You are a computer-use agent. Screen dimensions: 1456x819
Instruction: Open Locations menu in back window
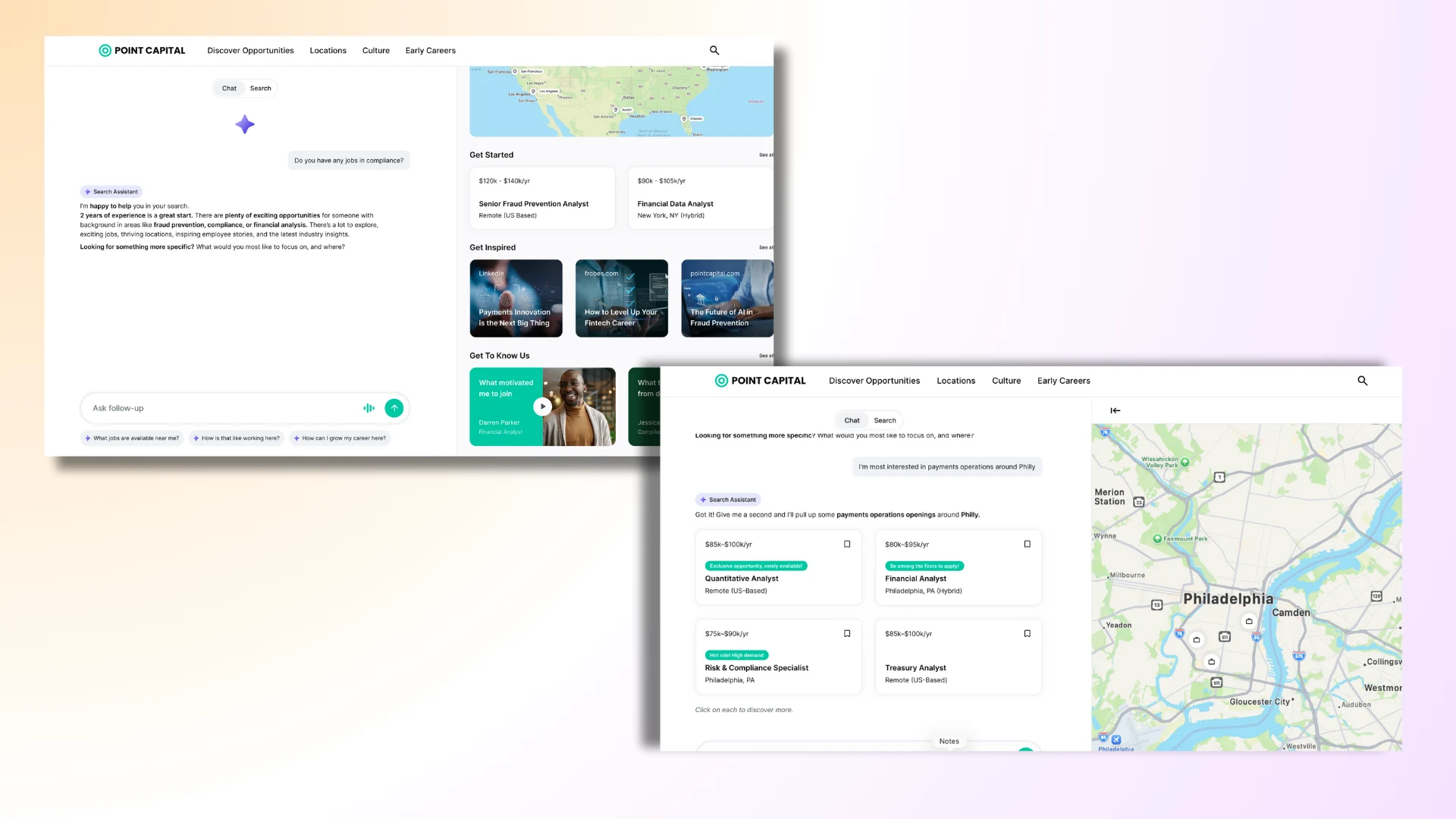click(328, 51)
